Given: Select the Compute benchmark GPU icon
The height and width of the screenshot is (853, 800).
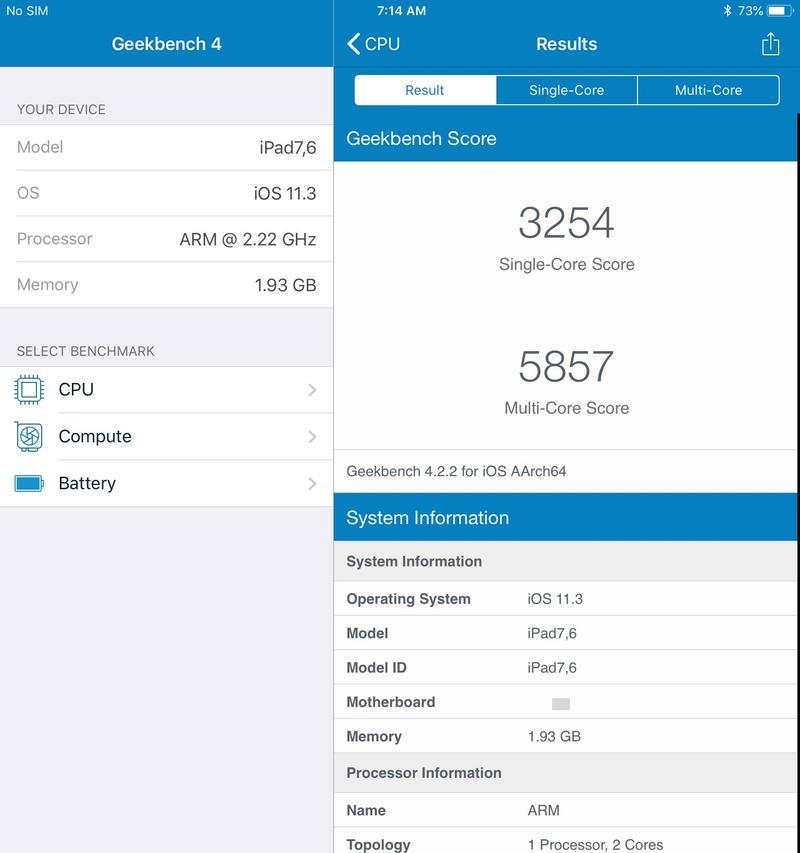Looking at the screenshot, I should 29,436.
